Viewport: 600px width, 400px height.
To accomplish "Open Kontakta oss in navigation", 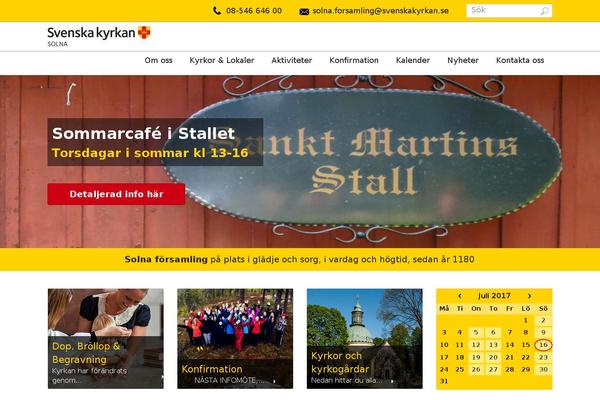I will (x=520, y=60).
